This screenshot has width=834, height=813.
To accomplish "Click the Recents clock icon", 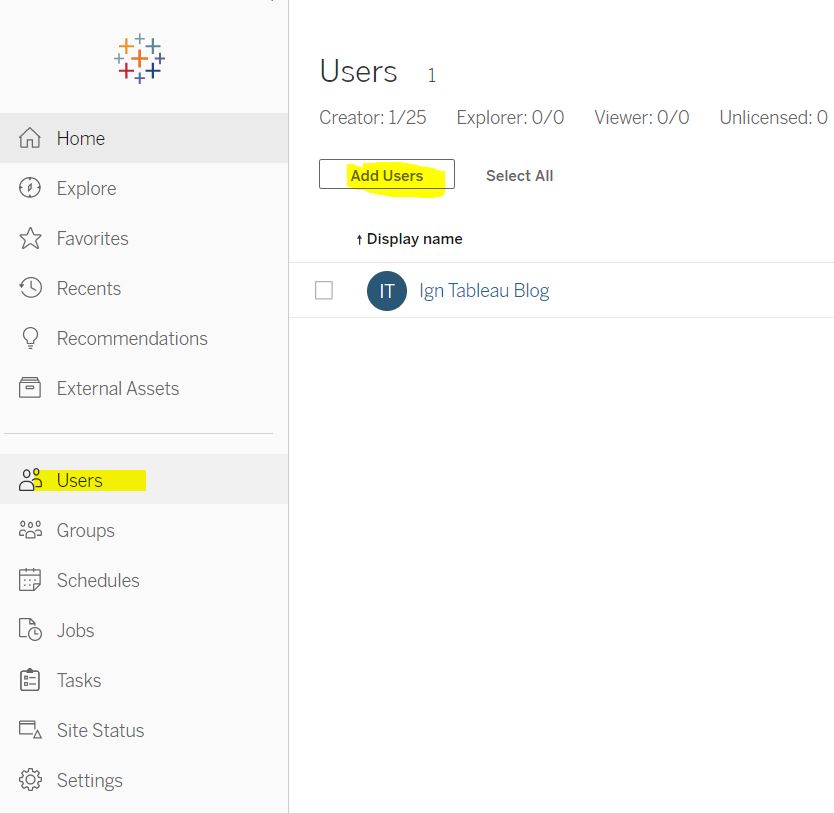I will pyautogui.click(x=31, y=289).
